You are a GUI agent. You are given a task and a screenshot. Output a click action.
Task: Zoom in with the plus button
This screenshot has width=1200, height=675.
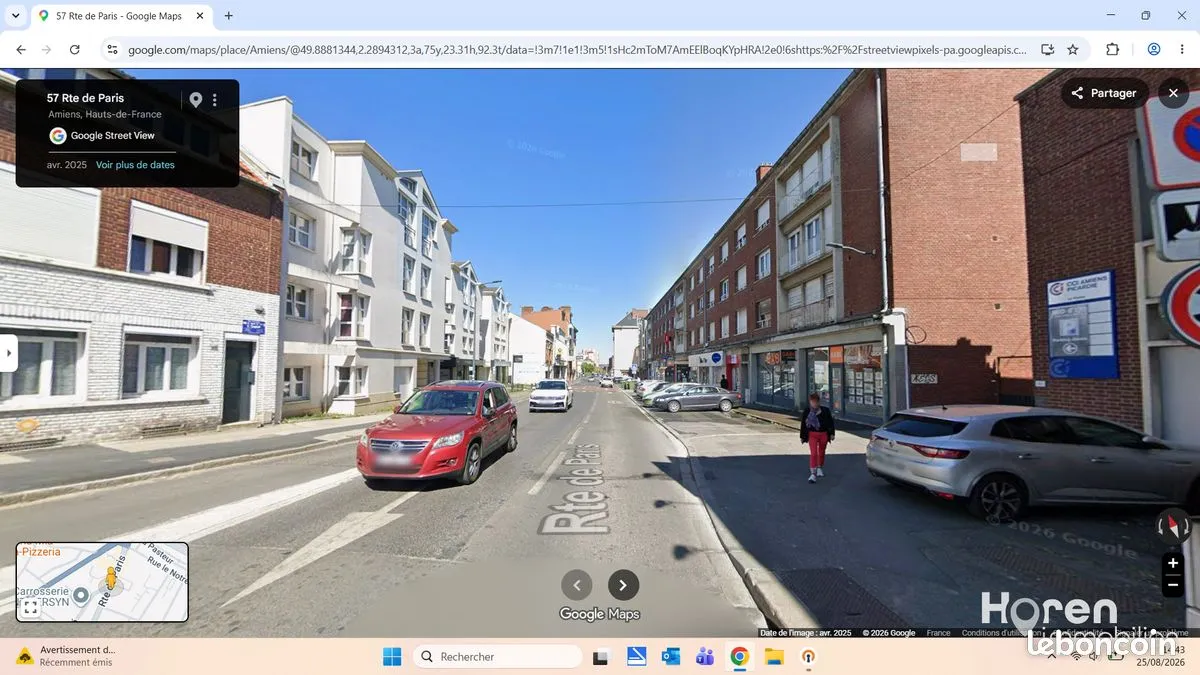coord(1173,563)
